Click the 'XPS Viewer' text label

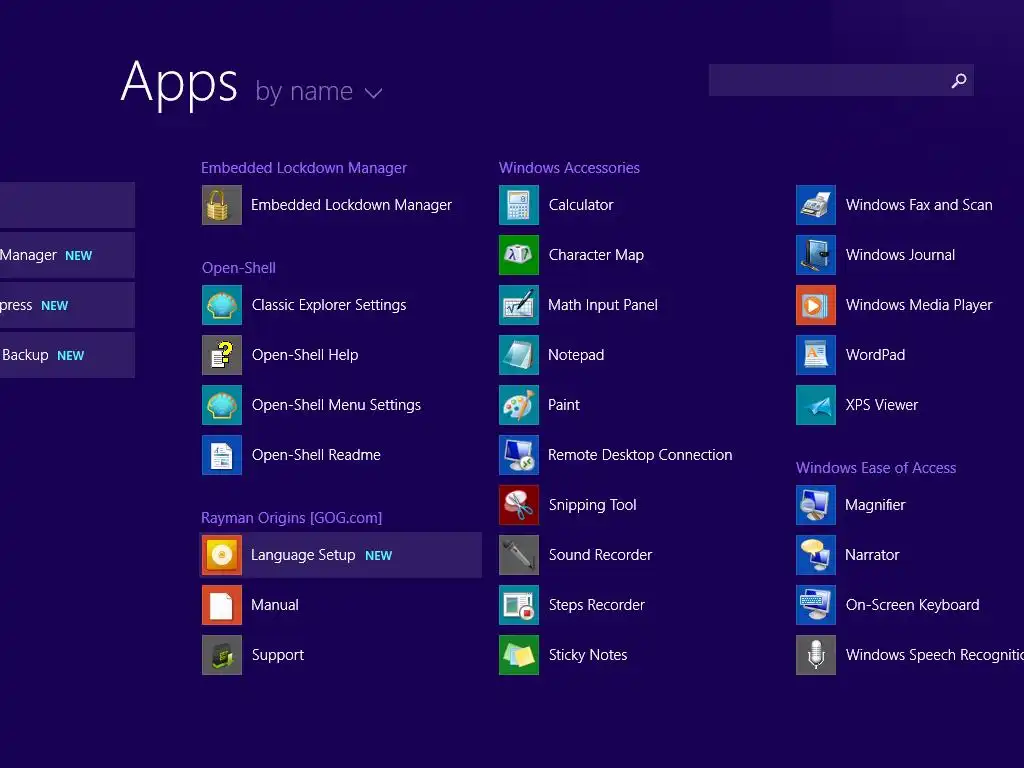(x=882, y=405)
